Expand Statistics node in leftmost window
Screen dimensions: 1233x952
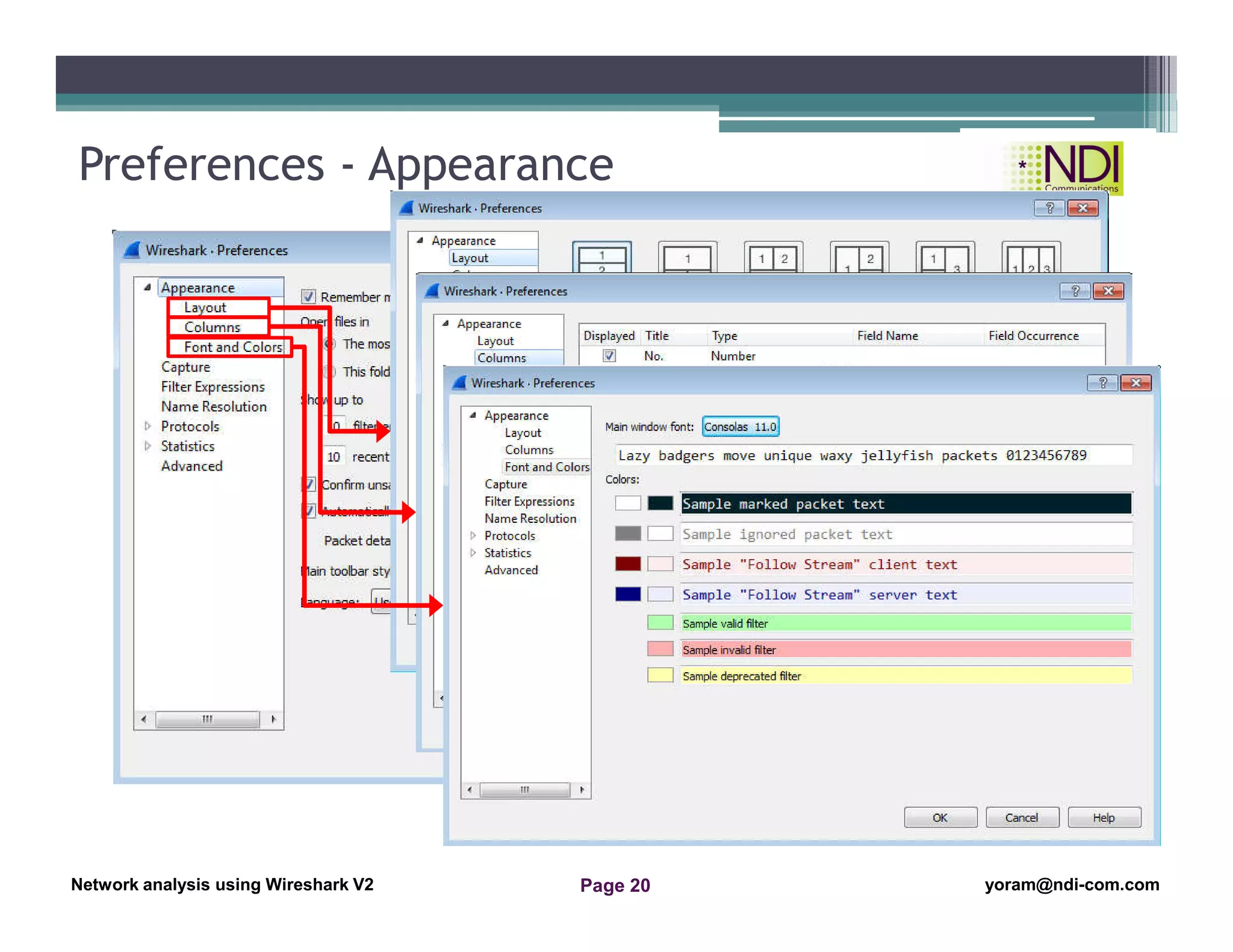(x=148, y=446)
